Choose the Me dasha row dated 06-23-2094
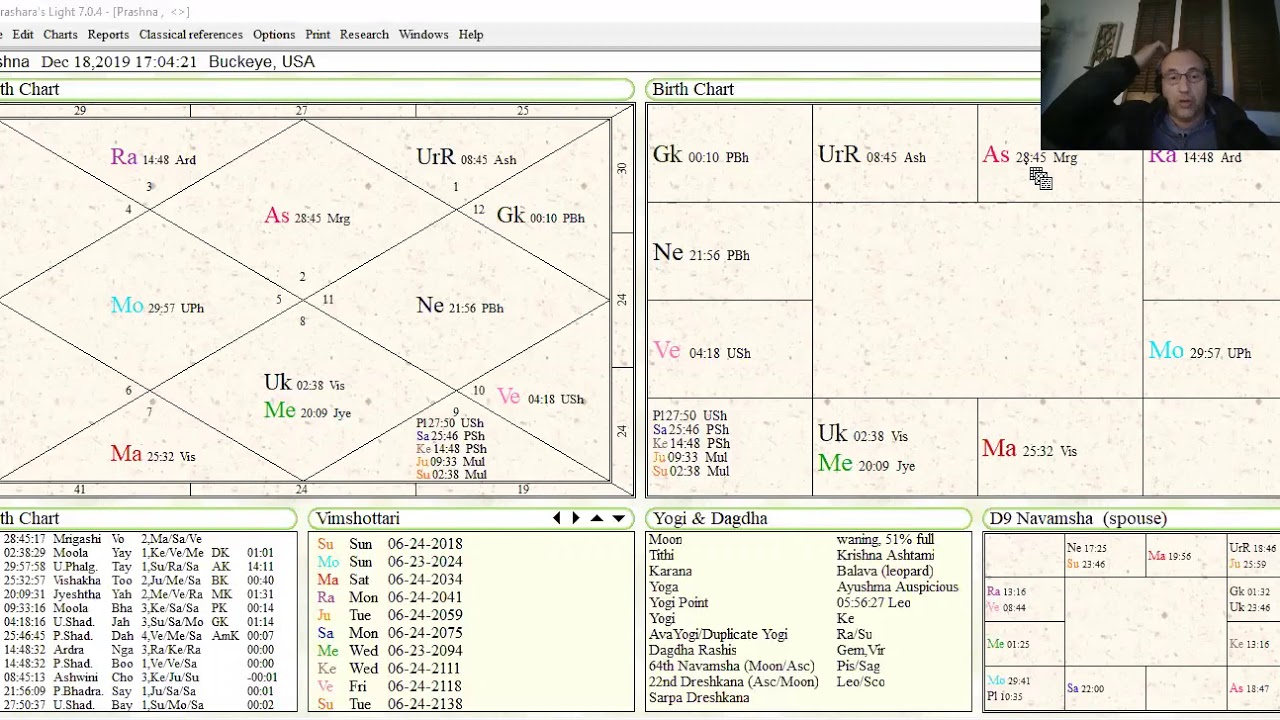Image resolution: width=1280 pixels, height=720 pixels. click(x=390, y=651)
